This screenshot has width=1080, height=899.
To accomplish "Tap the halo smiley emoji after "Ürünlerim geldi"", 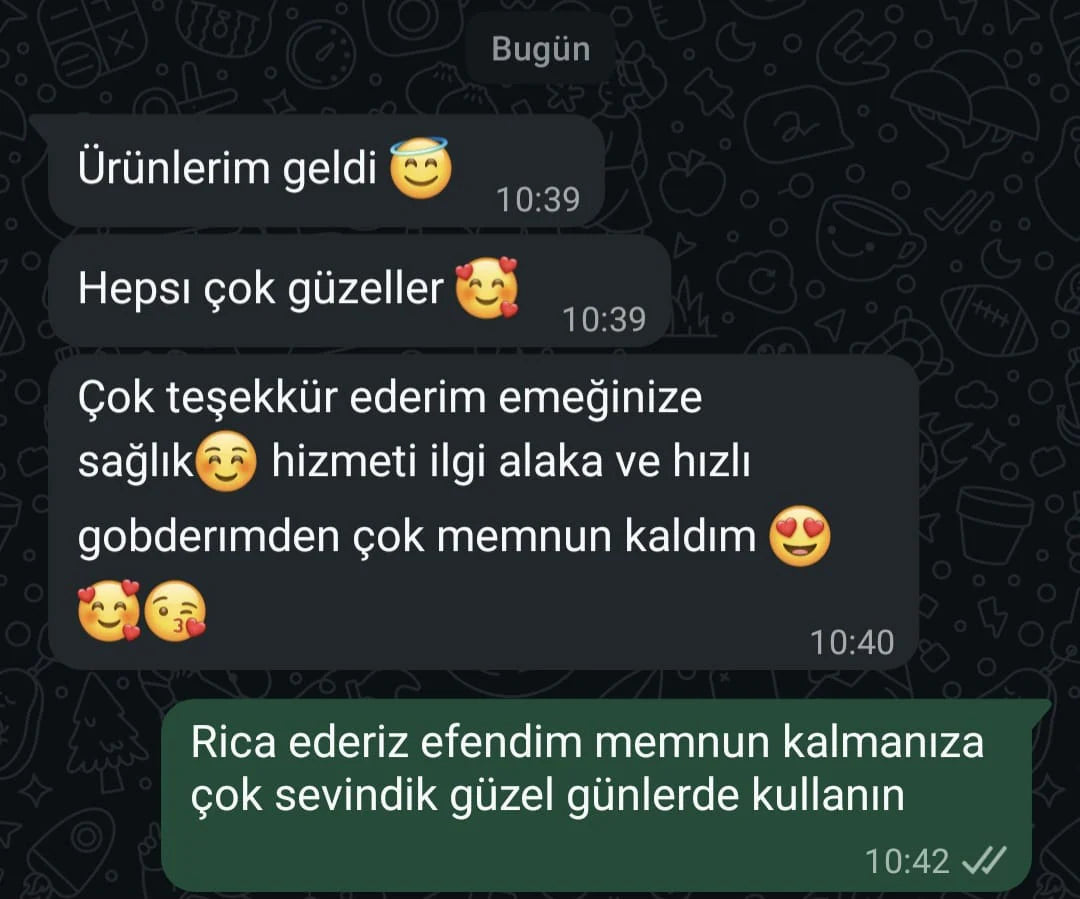I will [421, 168].
